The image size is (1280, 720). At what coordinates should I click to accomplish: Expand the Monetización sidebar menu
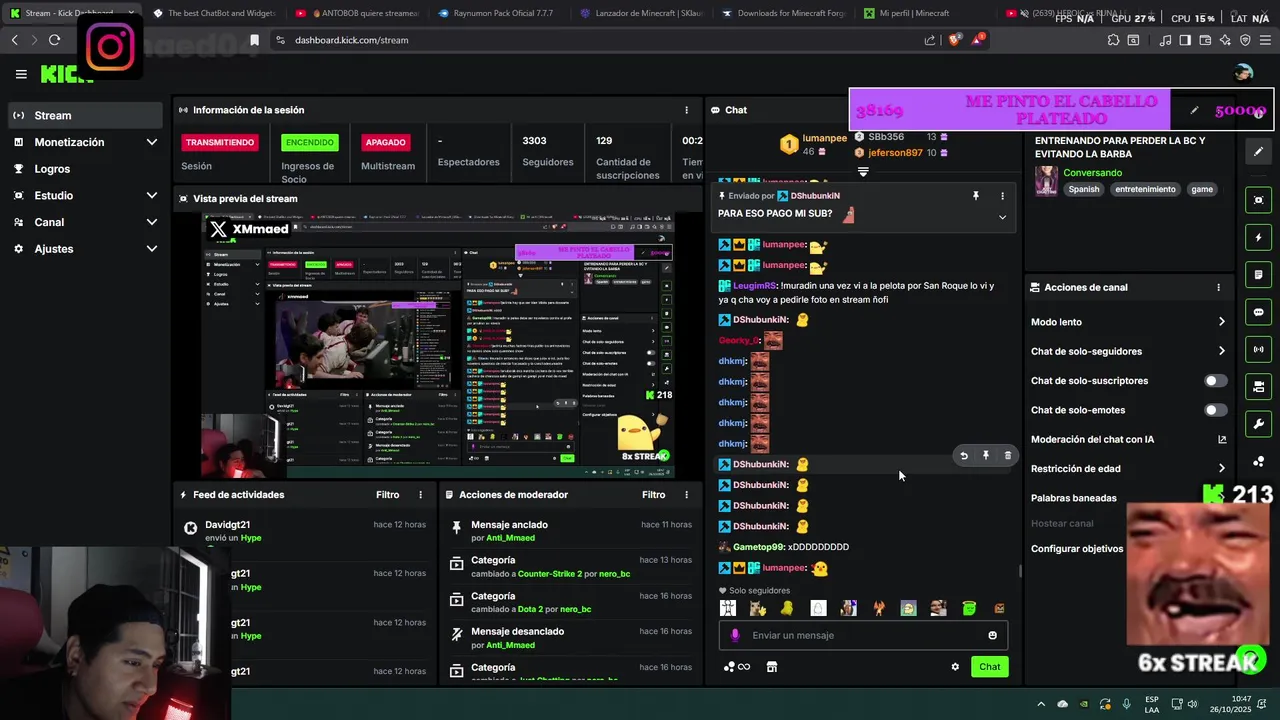coord(84,142)
